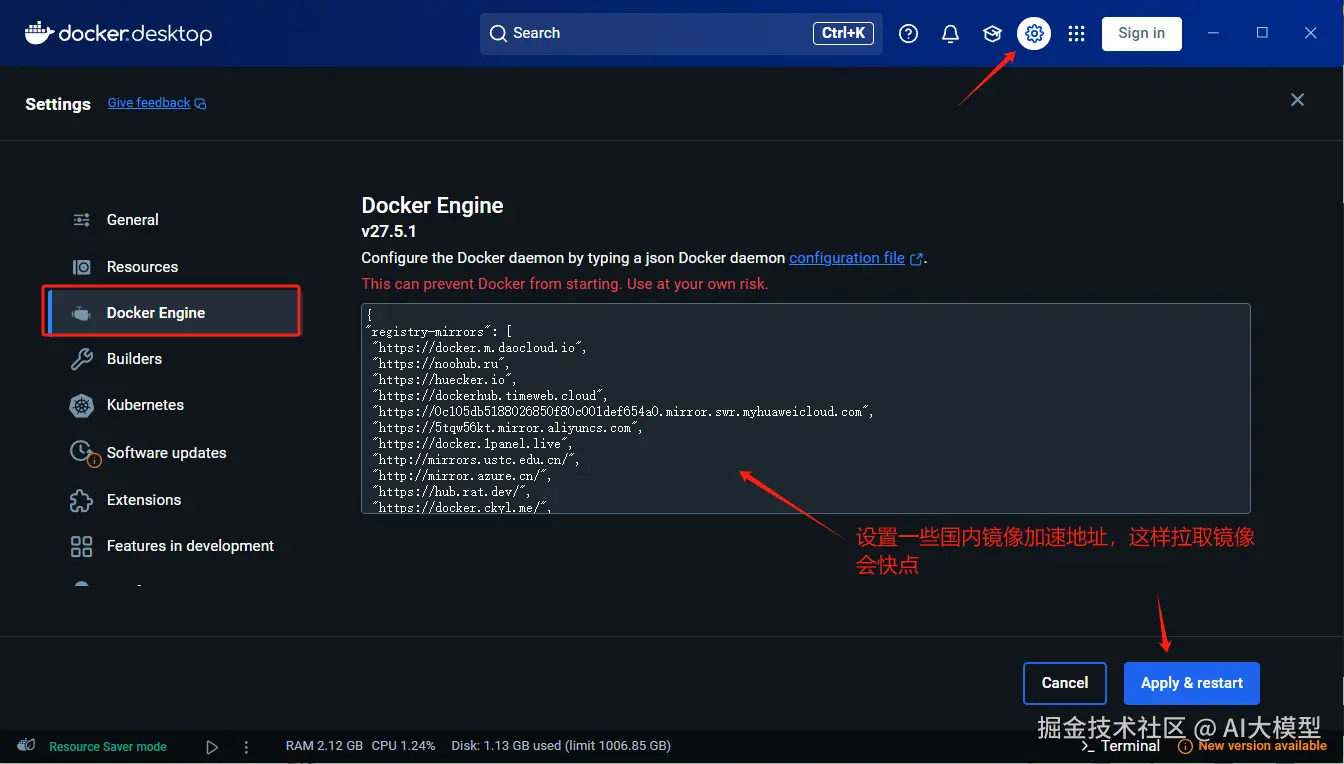The width and height of the screenshot is (1344, 764).
Task: Click the Disk 1.13 GB used entry
Action: click(561, 746)
